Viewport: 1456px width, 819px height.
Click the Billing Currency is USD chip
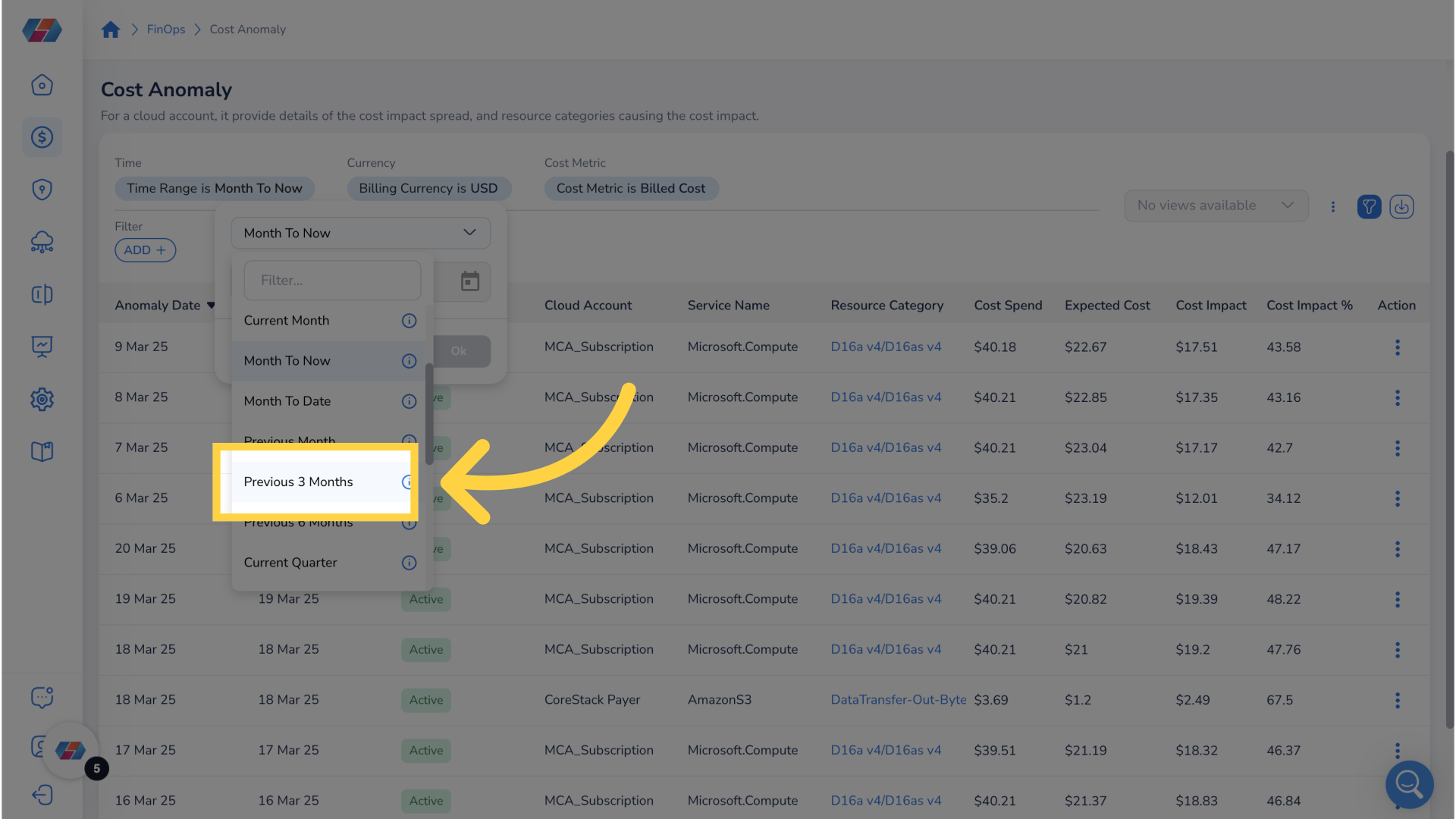coord(428,188)
